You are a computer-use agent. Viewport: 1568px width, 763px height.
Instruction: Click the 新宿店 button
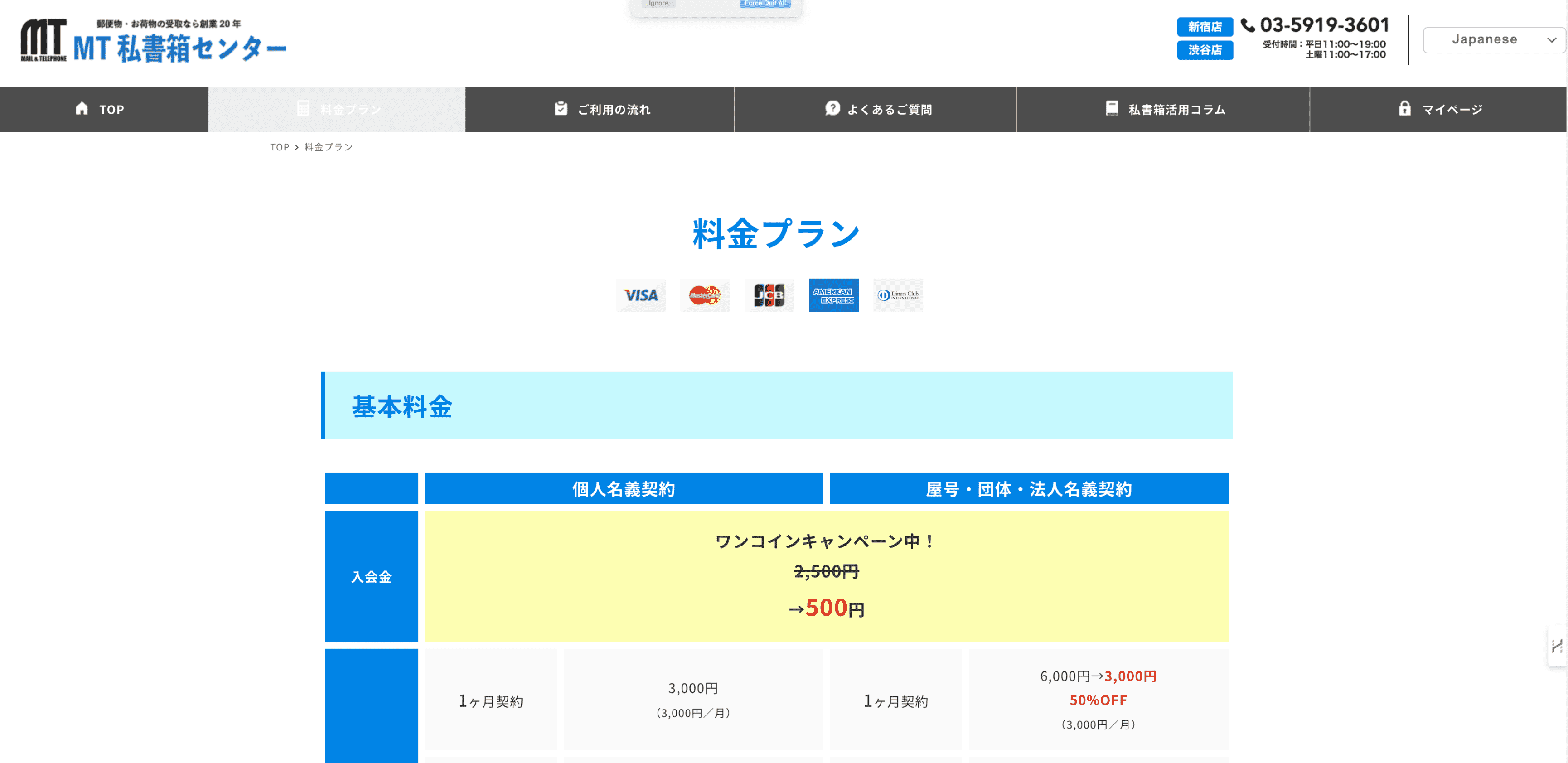click(1205, 27)
